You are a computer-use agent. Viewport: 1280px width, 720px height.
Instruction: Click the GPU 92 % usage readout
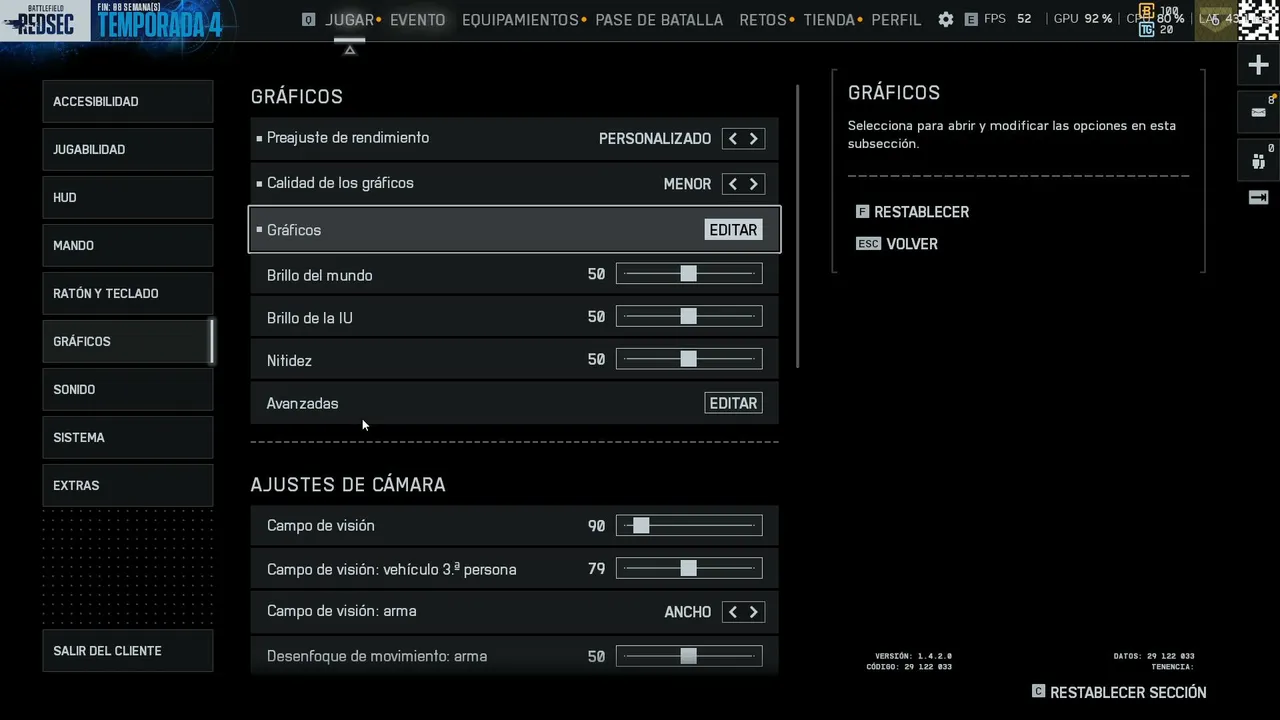coord(1083,19)
